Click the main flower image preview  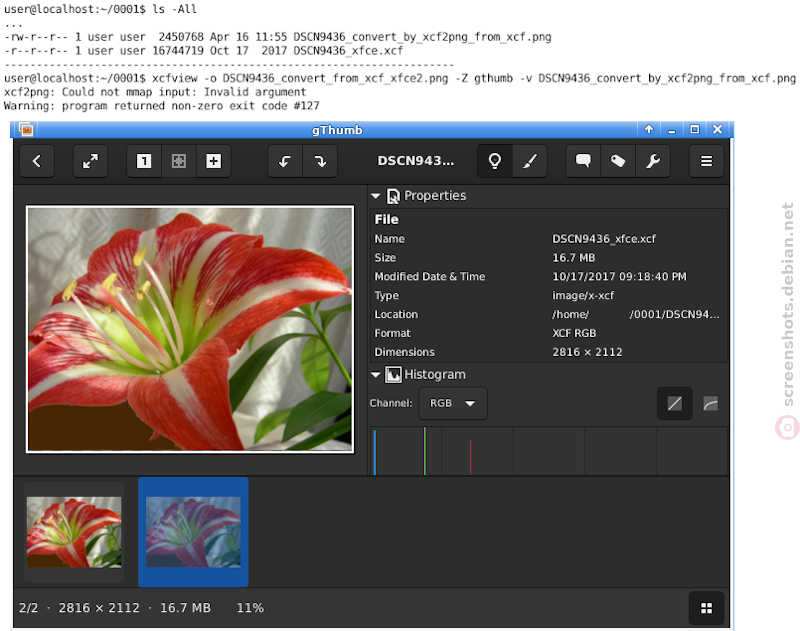click(x=190, y=329)
